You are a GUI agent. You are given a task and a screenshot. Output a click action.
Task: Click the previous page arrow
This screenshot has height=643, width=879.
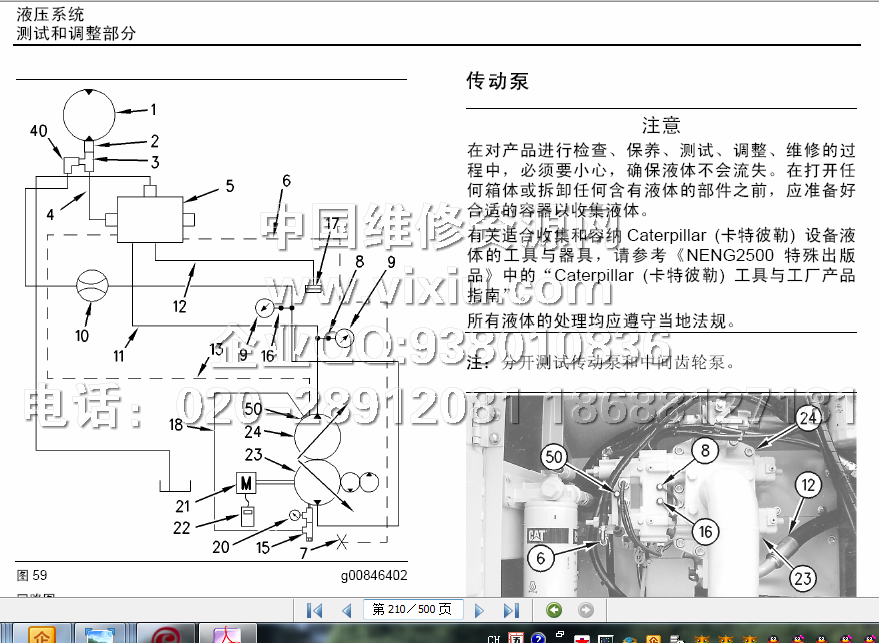pos(346,610)
